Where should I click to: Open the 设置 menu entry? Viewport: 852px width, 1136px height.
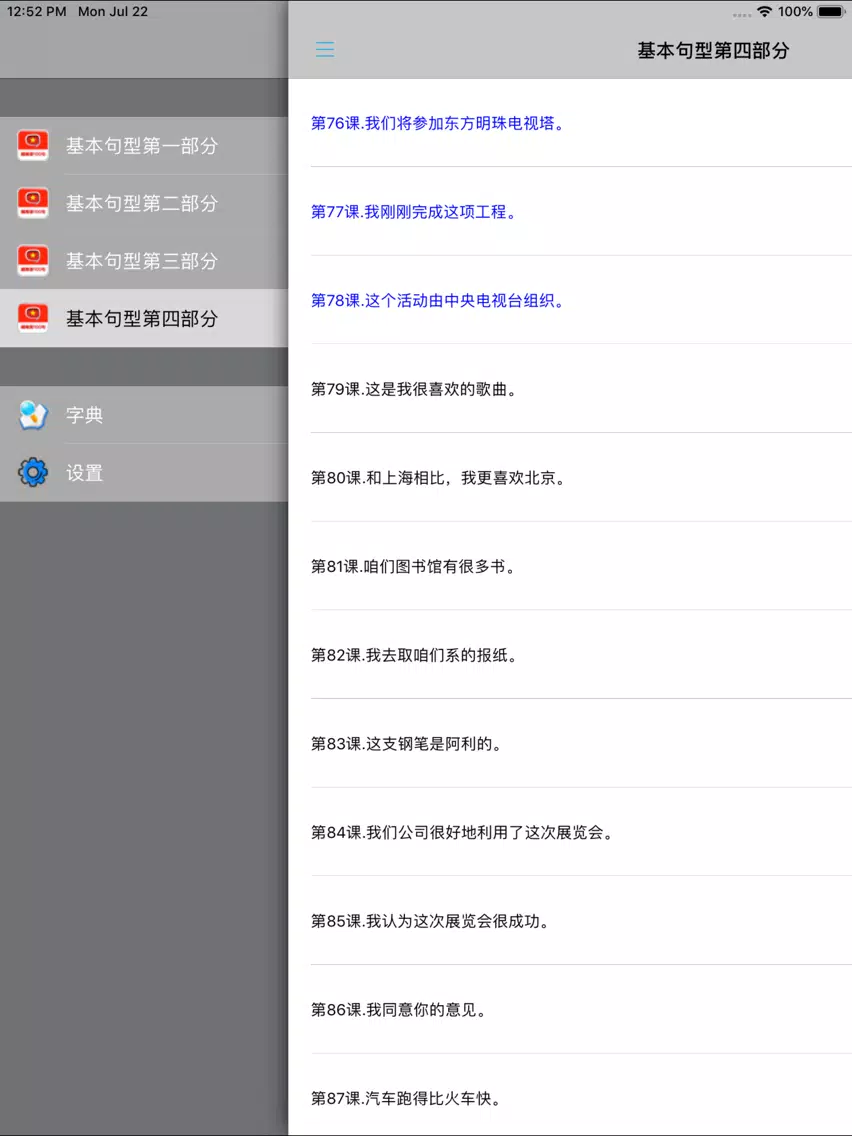(144, 472)
